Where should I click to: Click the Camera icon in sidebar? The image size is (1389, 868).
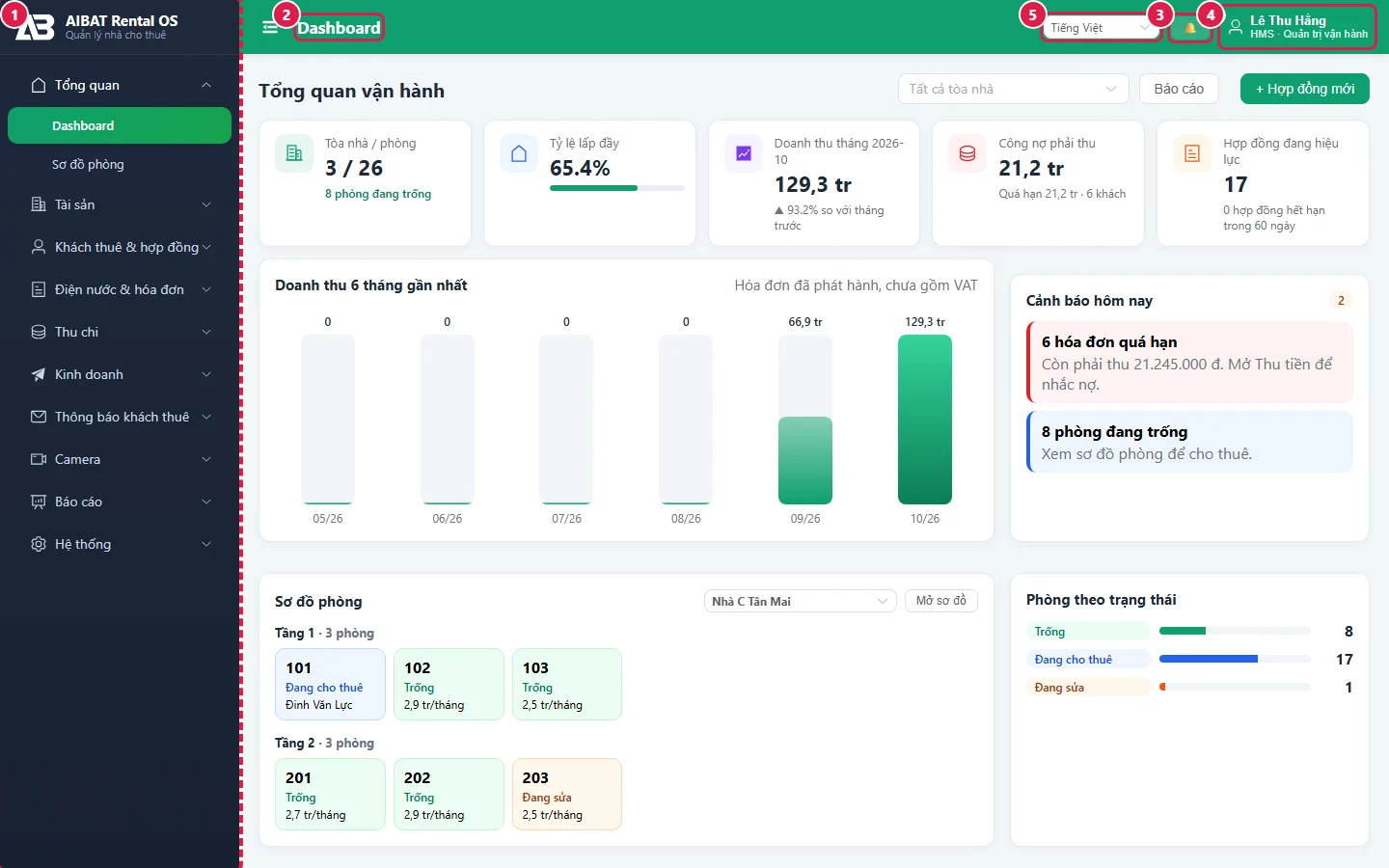point(39,459)
